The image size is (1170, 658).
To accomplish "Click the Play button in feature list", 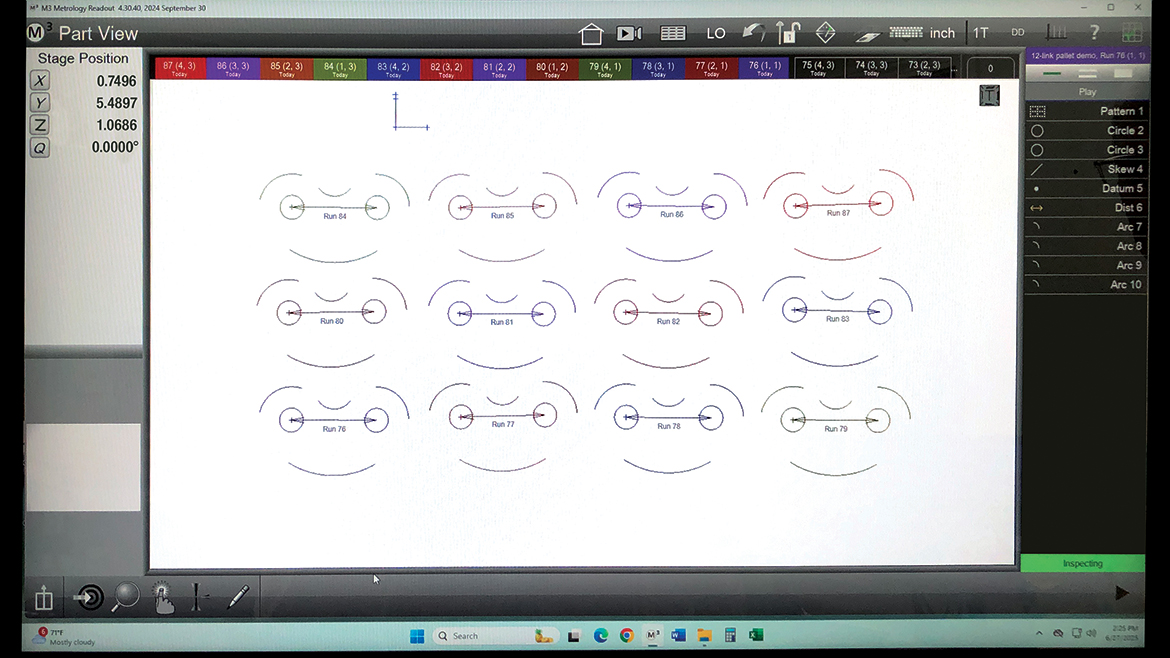I will (x=1086, y=92).
